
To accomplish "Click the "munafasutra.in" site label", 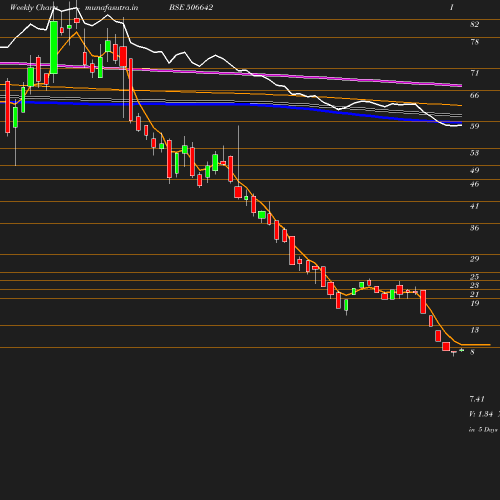I will tap(111, 7).
